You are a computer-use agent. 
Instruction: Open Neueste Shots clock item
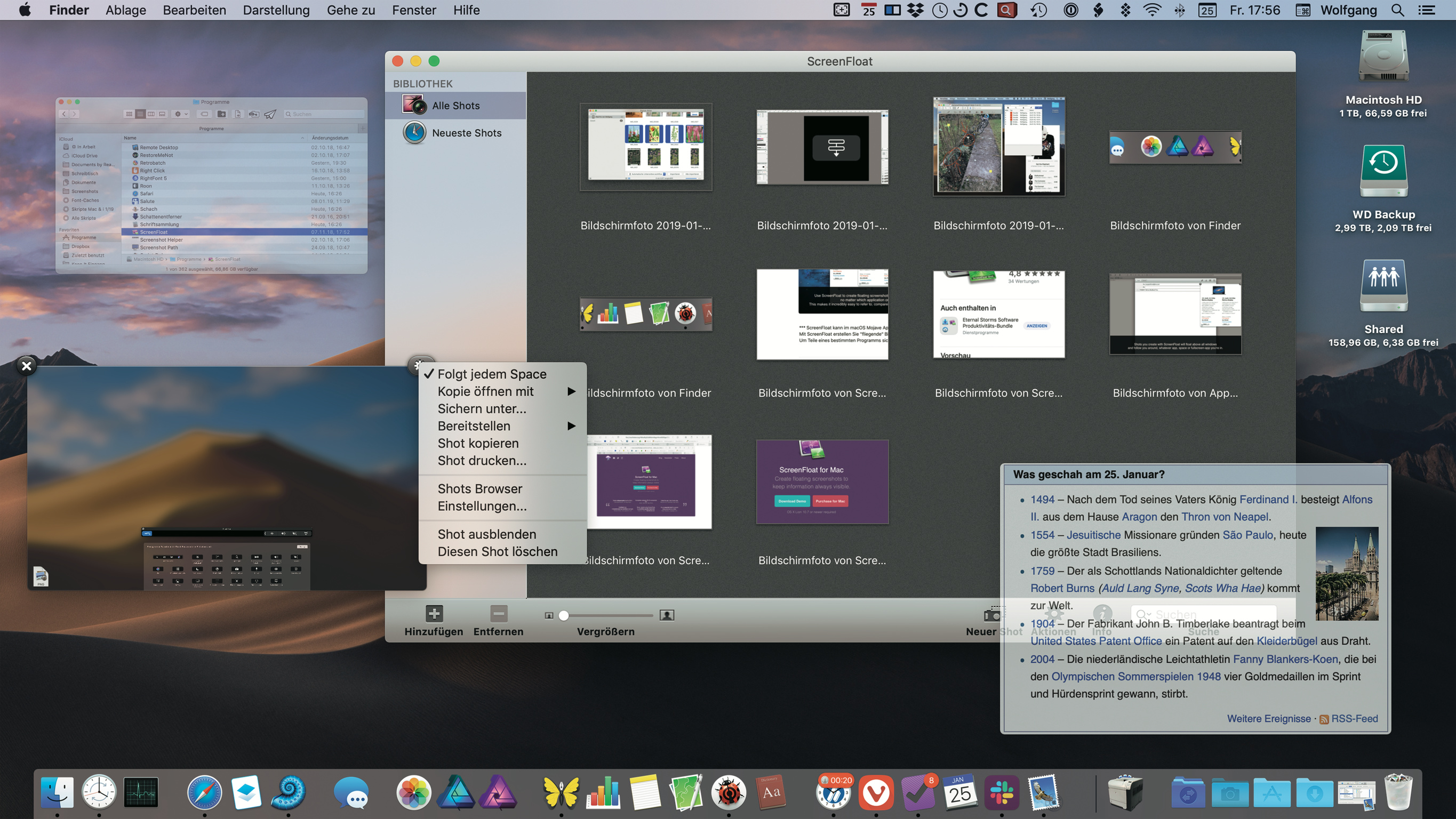(466, 133)
